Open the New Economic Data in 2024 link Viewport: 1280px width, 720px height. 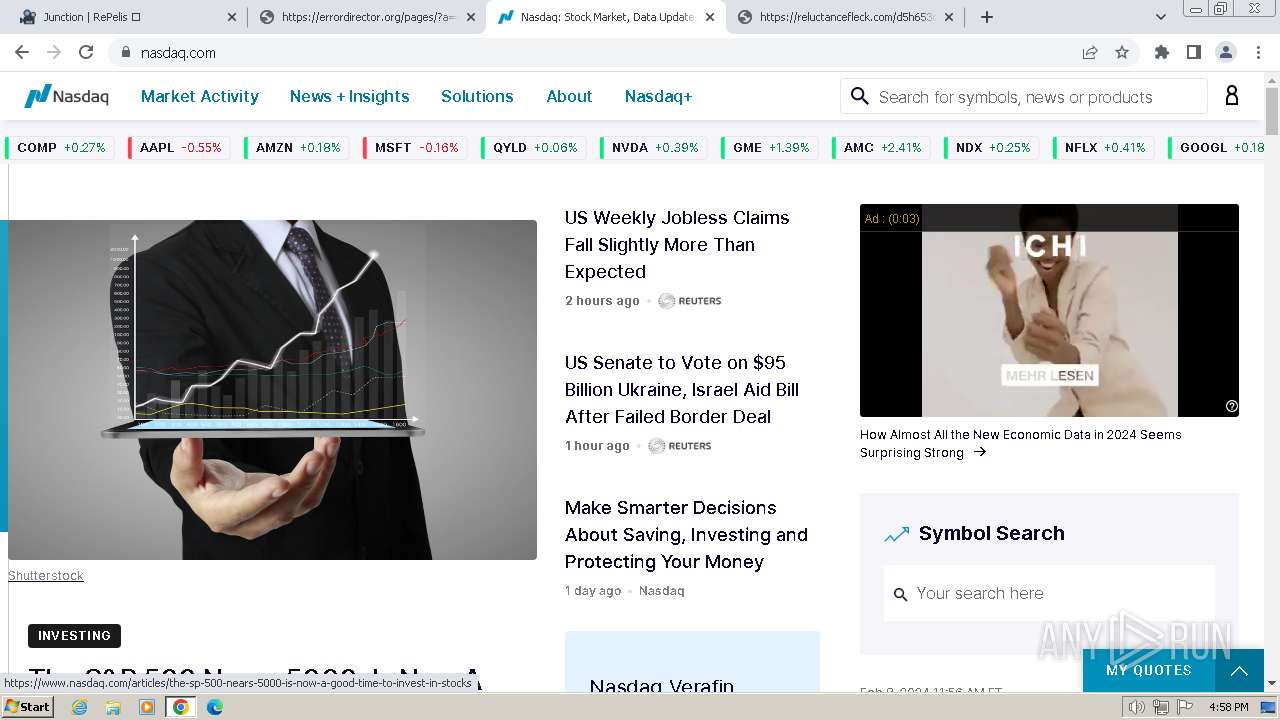coord(1021,443)
